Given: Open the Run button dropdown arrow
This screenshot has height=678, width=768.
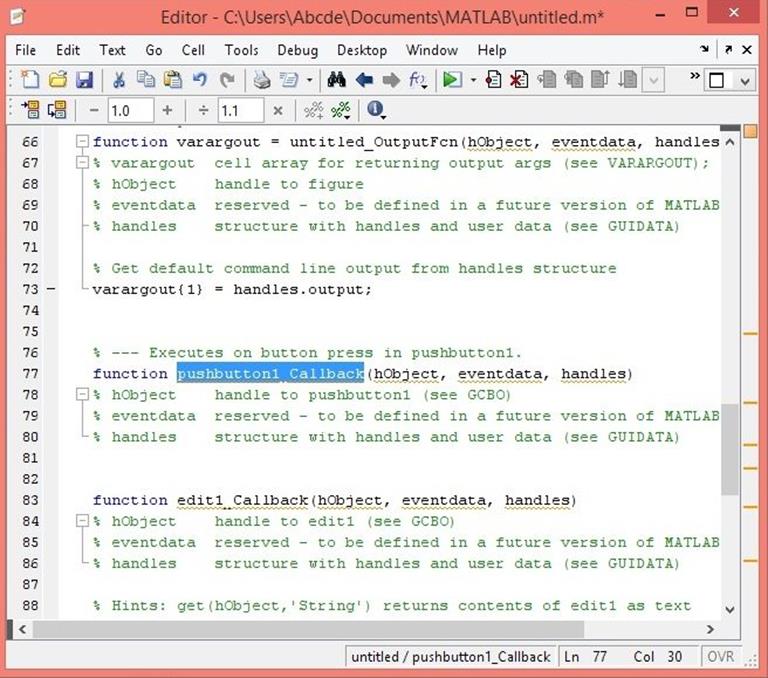Looking at the screenshot, I should point(472,80).
